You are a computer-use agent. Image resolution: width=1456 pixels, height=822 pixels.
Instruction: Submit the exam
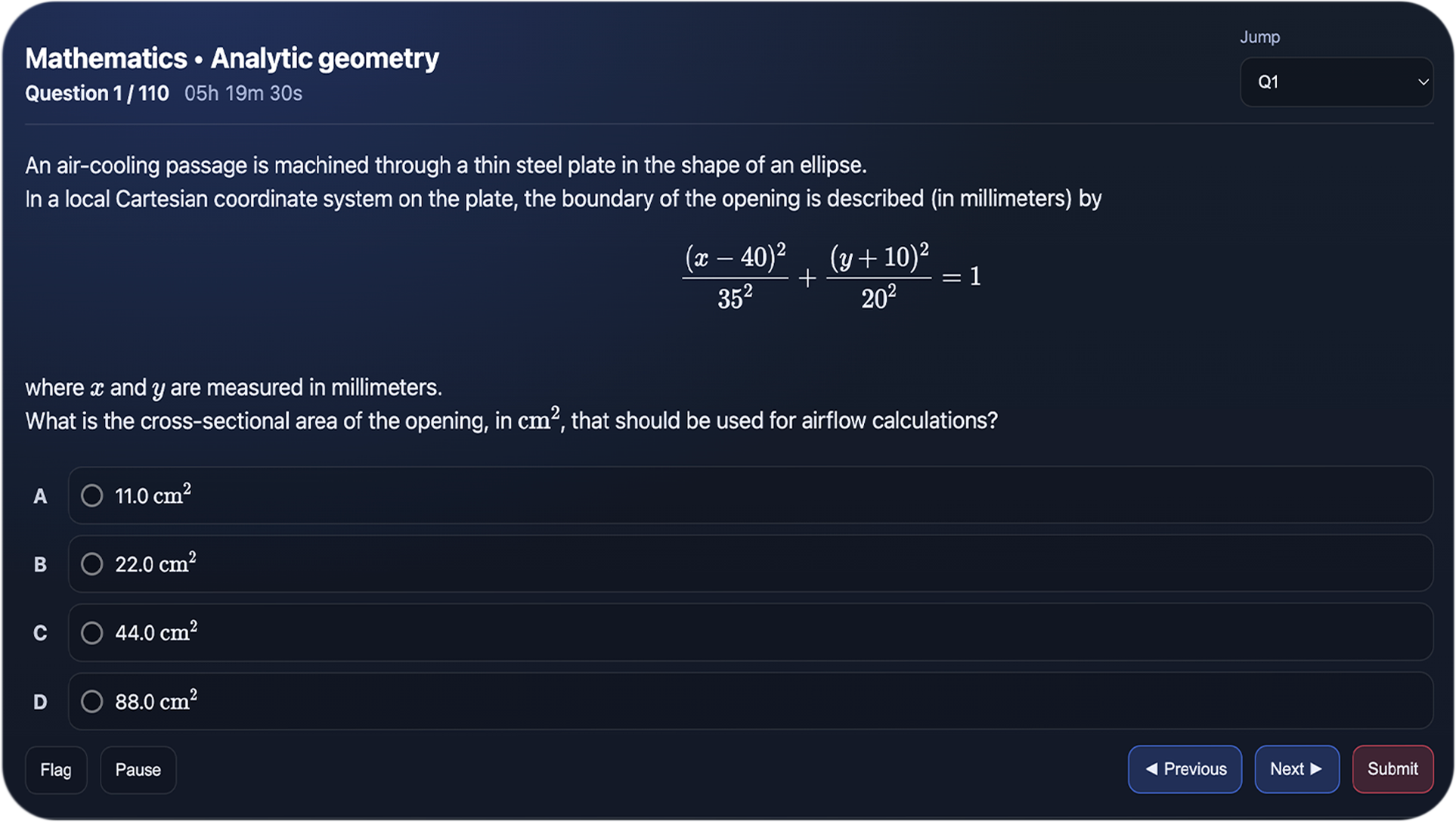click(x=1392, y=769)
